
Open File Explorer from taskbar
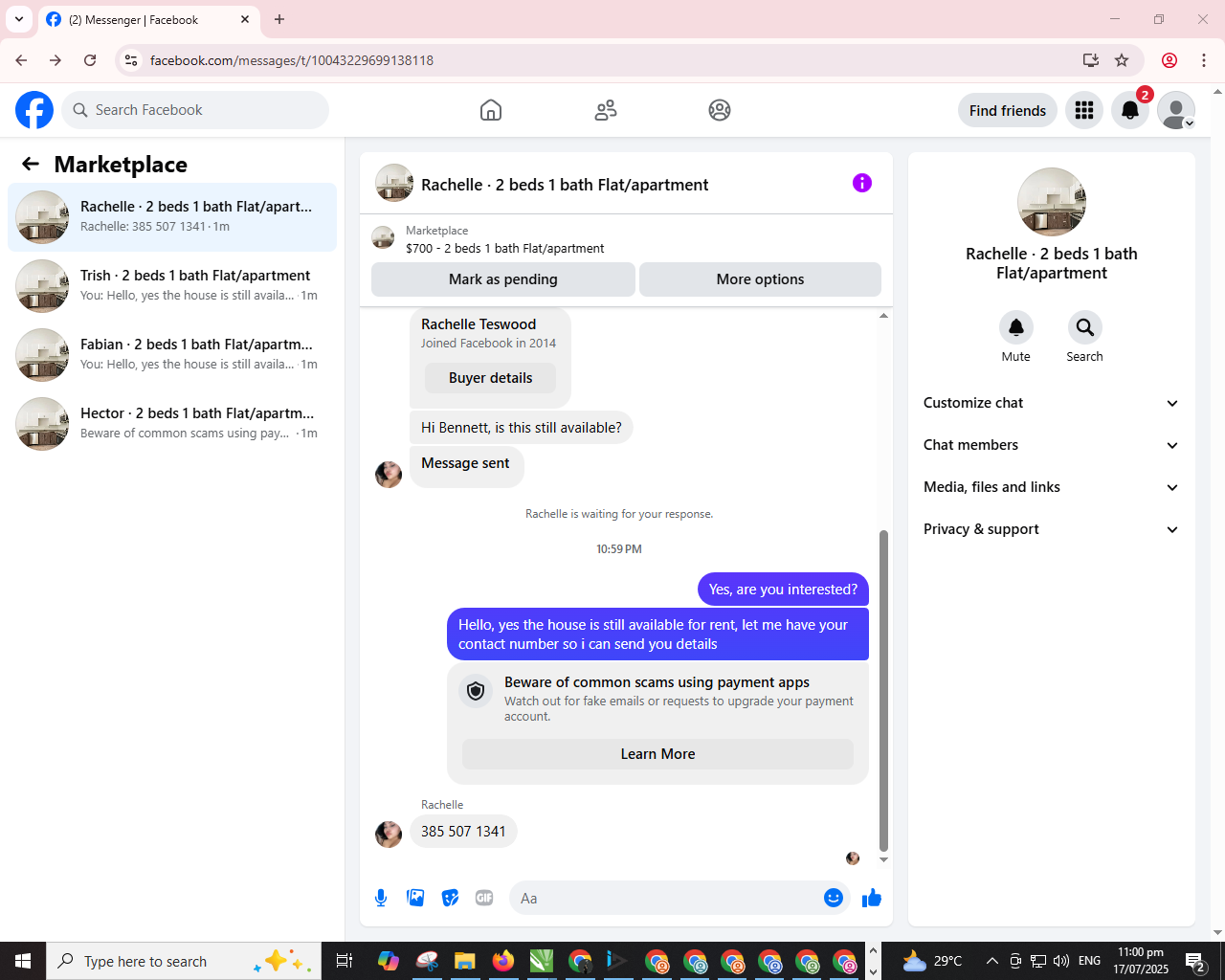point(465,961)
